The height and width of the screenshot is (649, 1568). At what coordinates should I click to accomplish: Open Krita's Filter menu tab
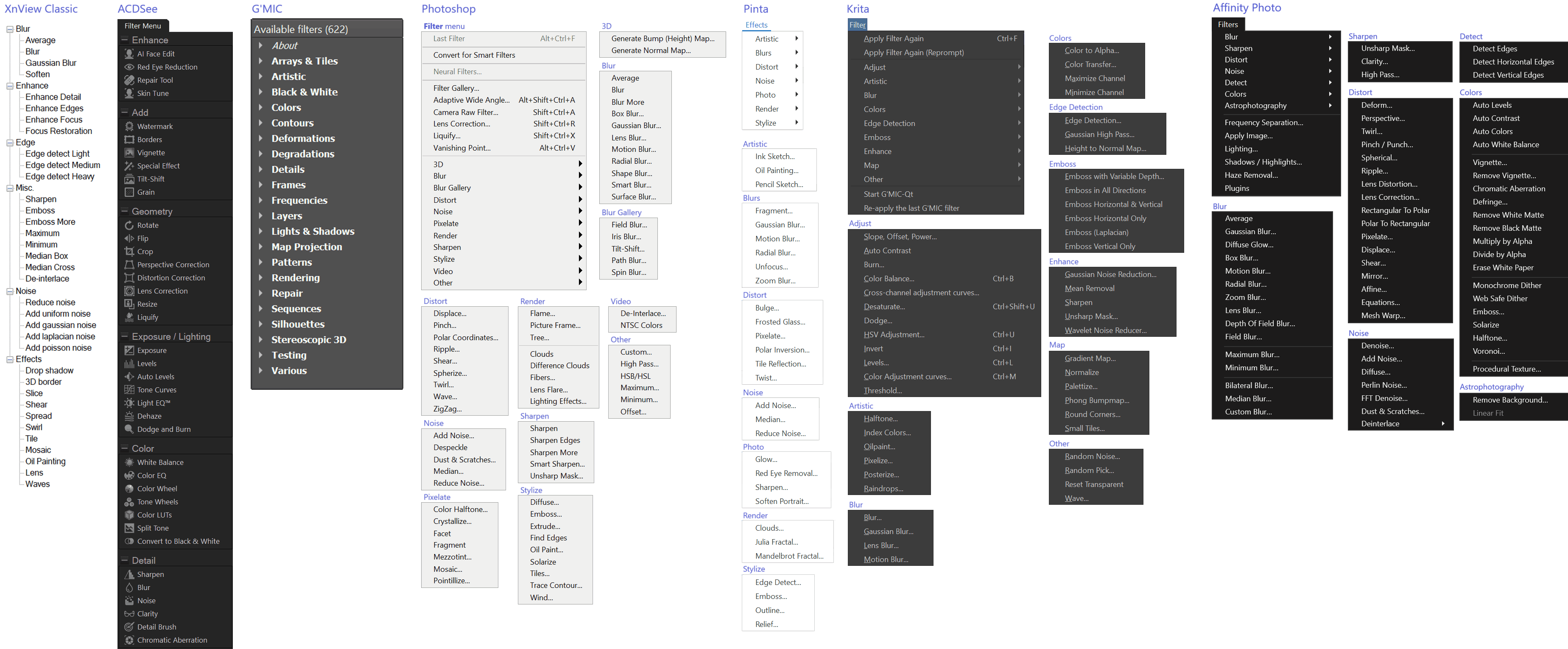[x=857, y=25]
